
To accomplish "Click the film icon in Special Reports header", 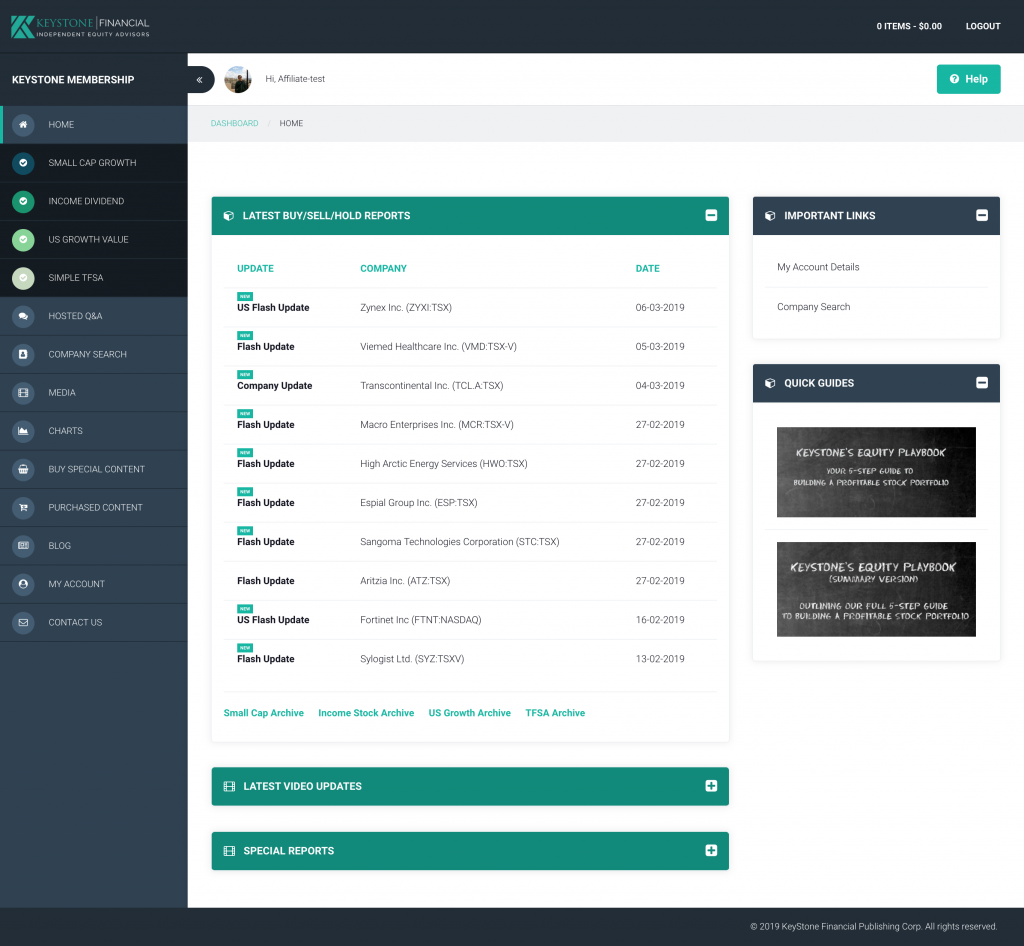I will point(229,851).
